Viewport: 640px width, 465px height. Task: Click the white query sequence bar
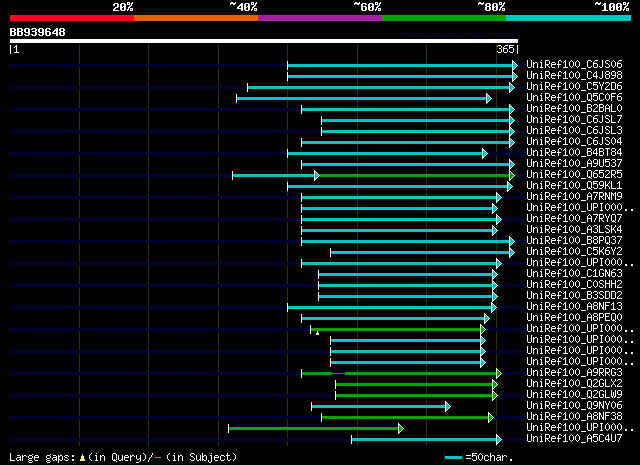(x=264, y=41)
